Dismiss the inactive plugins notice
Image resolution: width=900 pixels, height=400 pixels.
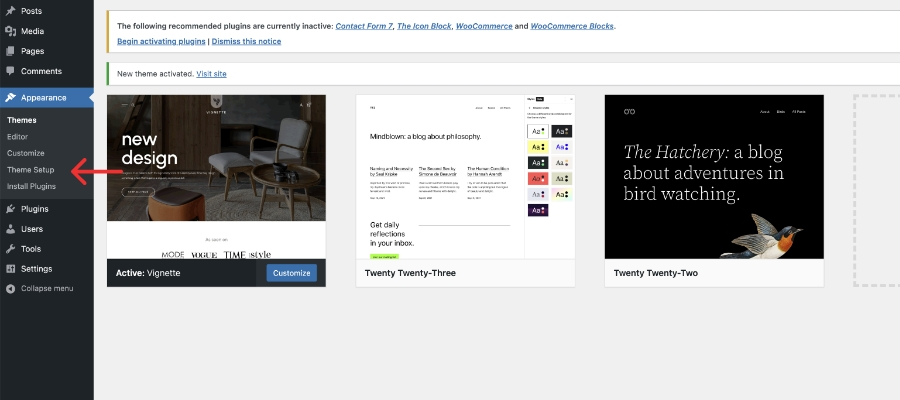pos(246,41)
